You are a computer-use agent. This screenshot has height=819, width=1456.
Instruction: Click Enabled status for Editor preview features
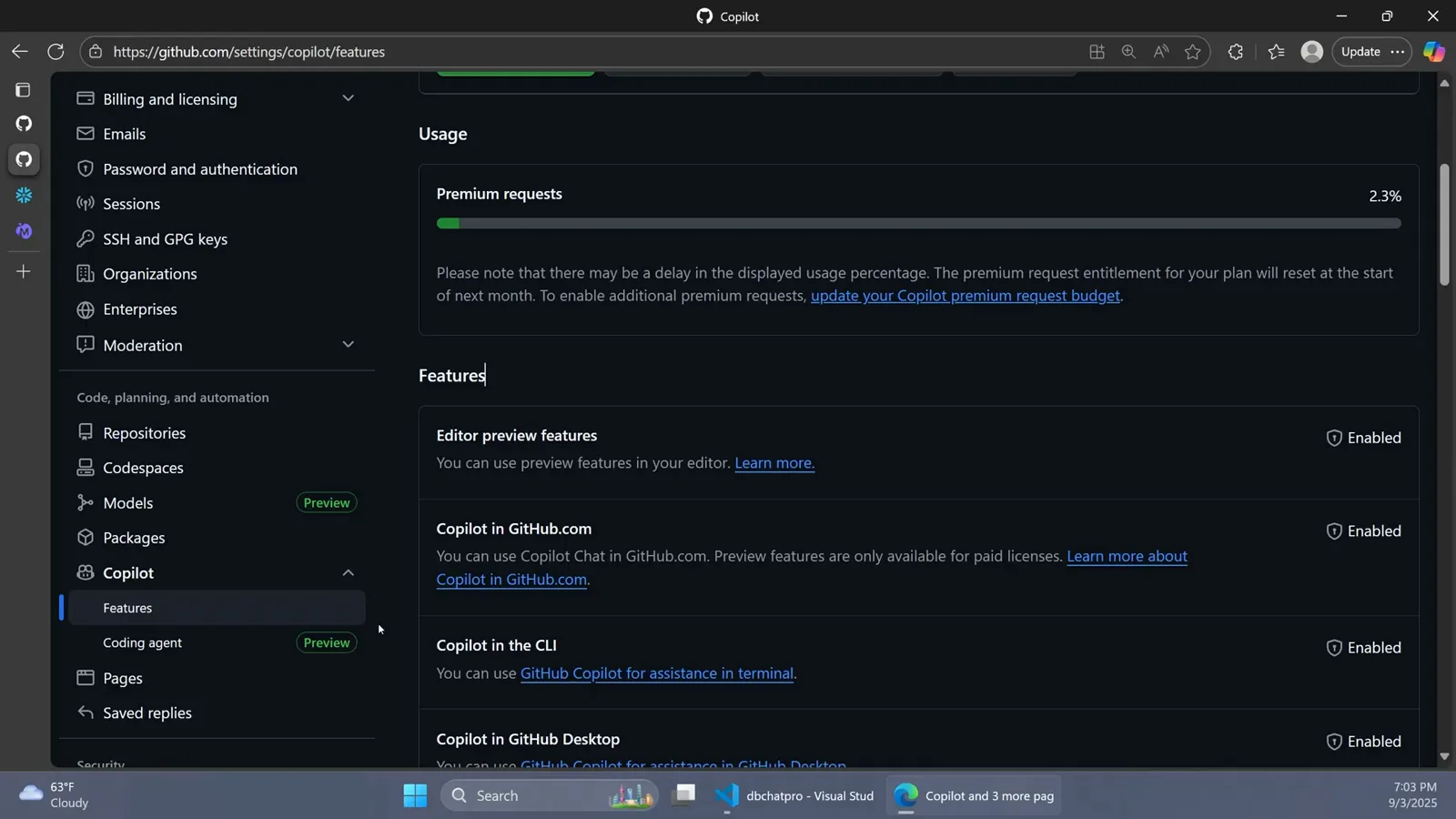(x=1363, y=438)
